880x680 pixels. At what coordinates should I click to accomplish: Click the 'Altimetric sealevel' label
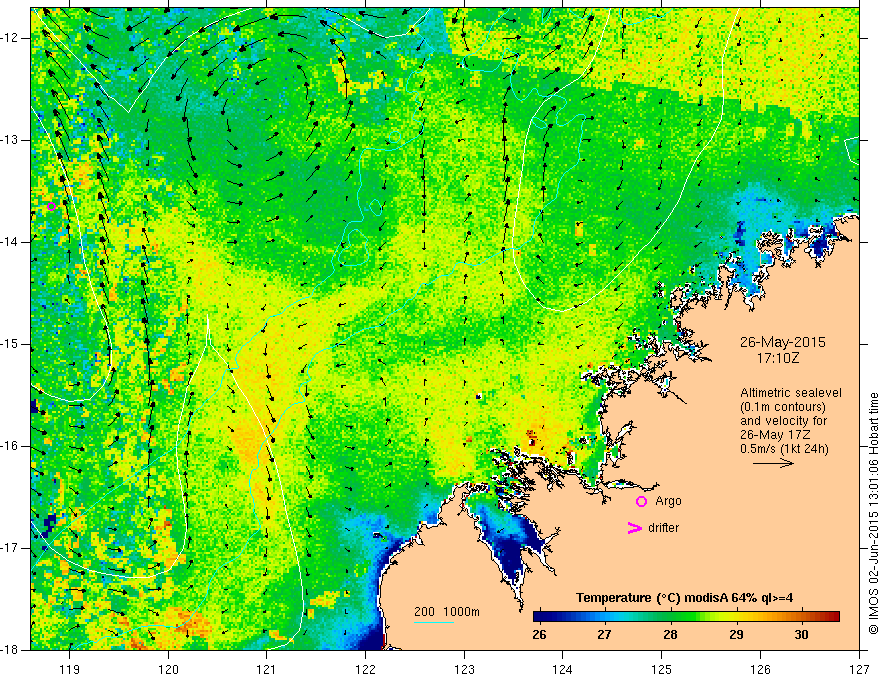791,393
